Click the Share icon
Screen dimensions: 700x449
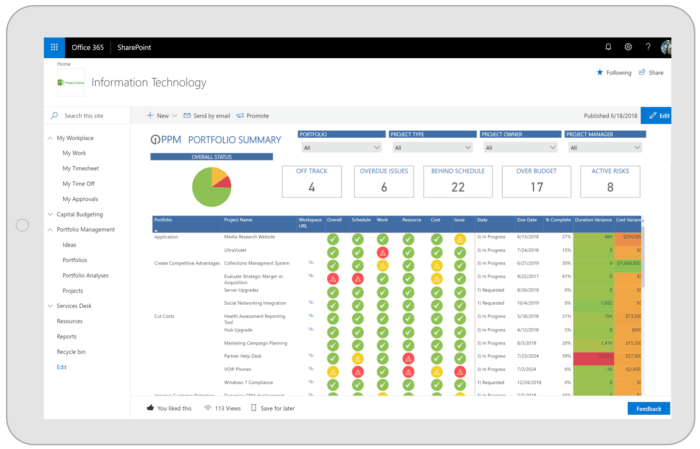(x=642, y=72)
